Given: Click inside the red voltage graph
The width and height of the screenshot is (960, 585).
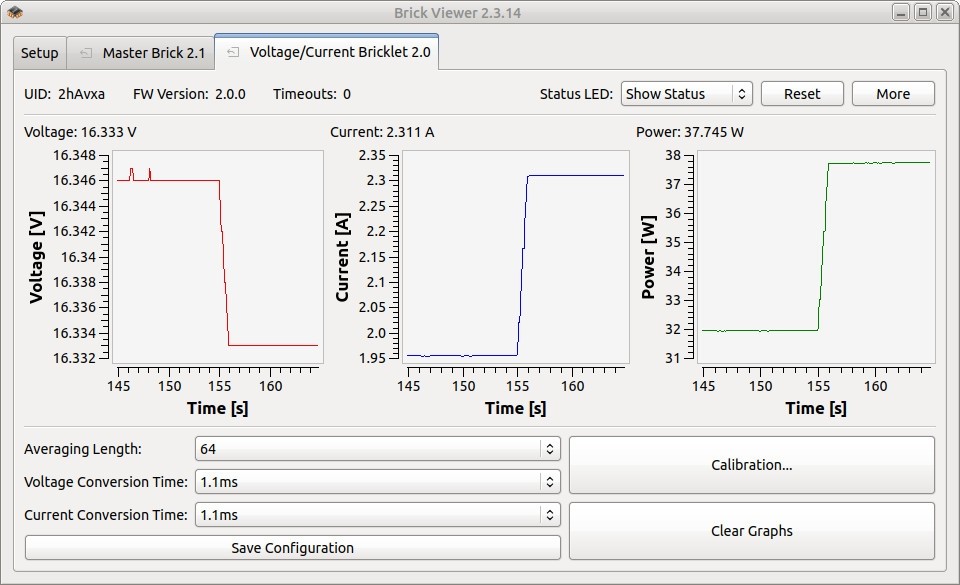Looking at the screenshot, I should tap(218, 257).
